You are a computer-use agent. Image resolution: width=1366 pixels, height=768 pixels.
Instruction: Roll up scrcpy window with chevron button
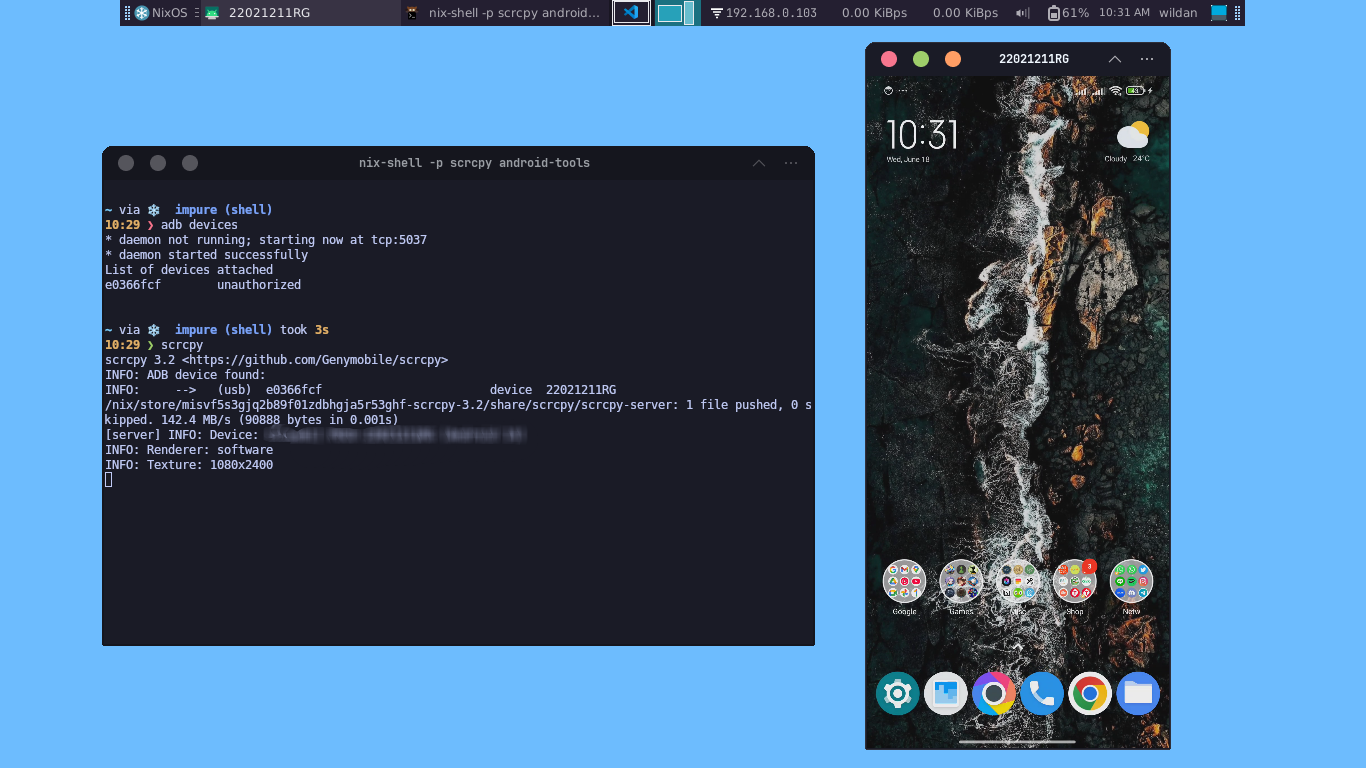tap(1115, 59)
